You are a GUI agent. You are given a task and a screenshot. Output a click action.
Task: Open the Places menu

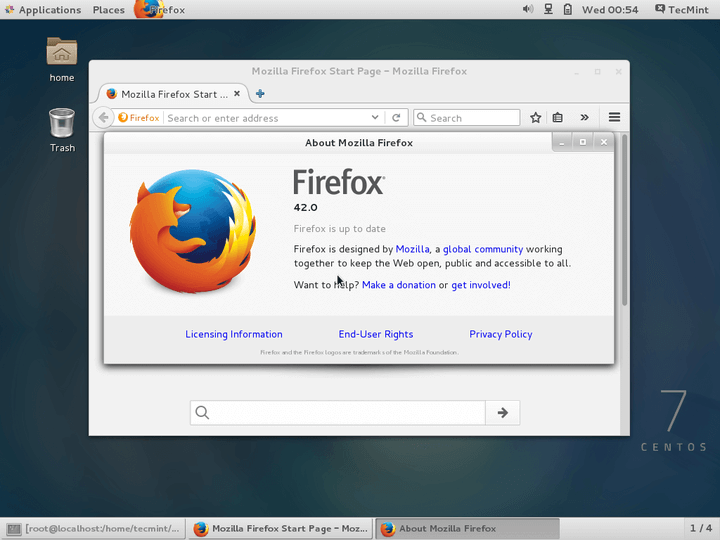[x=108, y=10]
